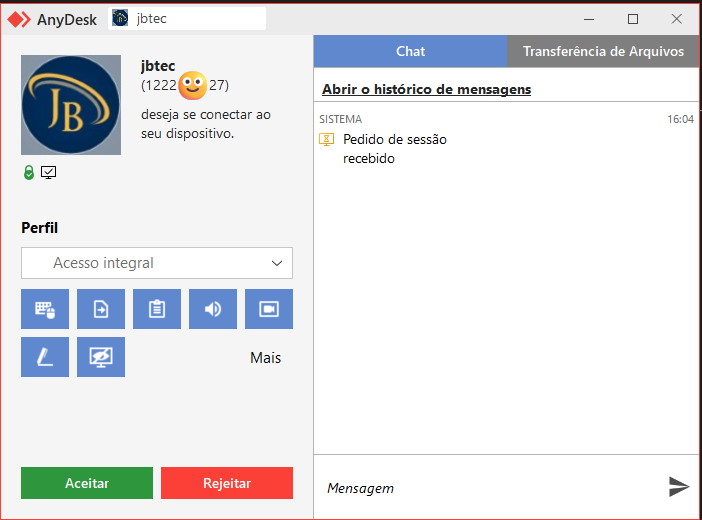Click the send message arrow icon
This screenshot has width=702, height=520.
(x=679, y=487)
